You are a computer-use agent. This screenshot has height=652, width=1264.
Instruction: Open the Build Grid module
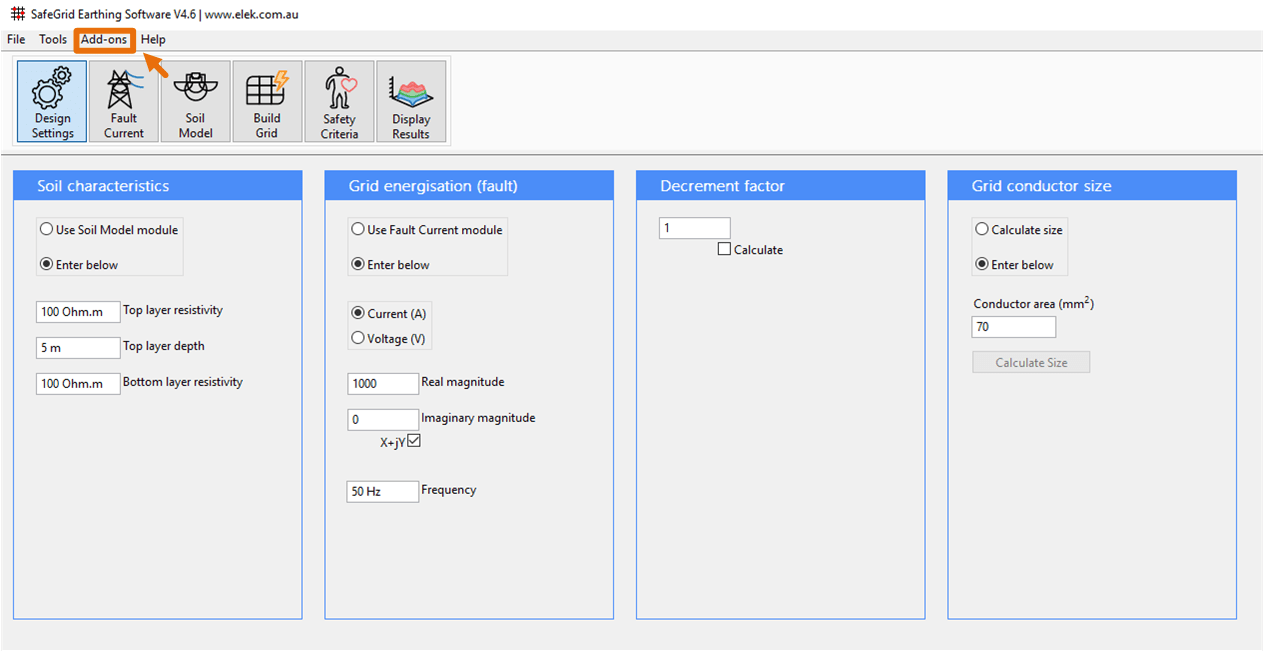tap(267, 101)
